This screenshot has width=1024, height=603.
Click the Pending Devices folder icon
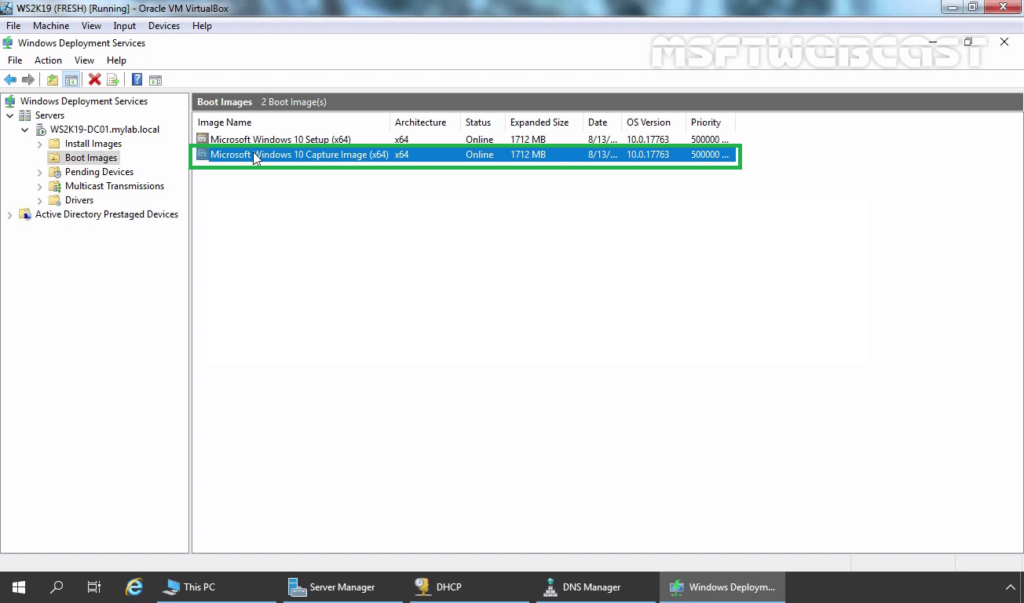[55, 172]
